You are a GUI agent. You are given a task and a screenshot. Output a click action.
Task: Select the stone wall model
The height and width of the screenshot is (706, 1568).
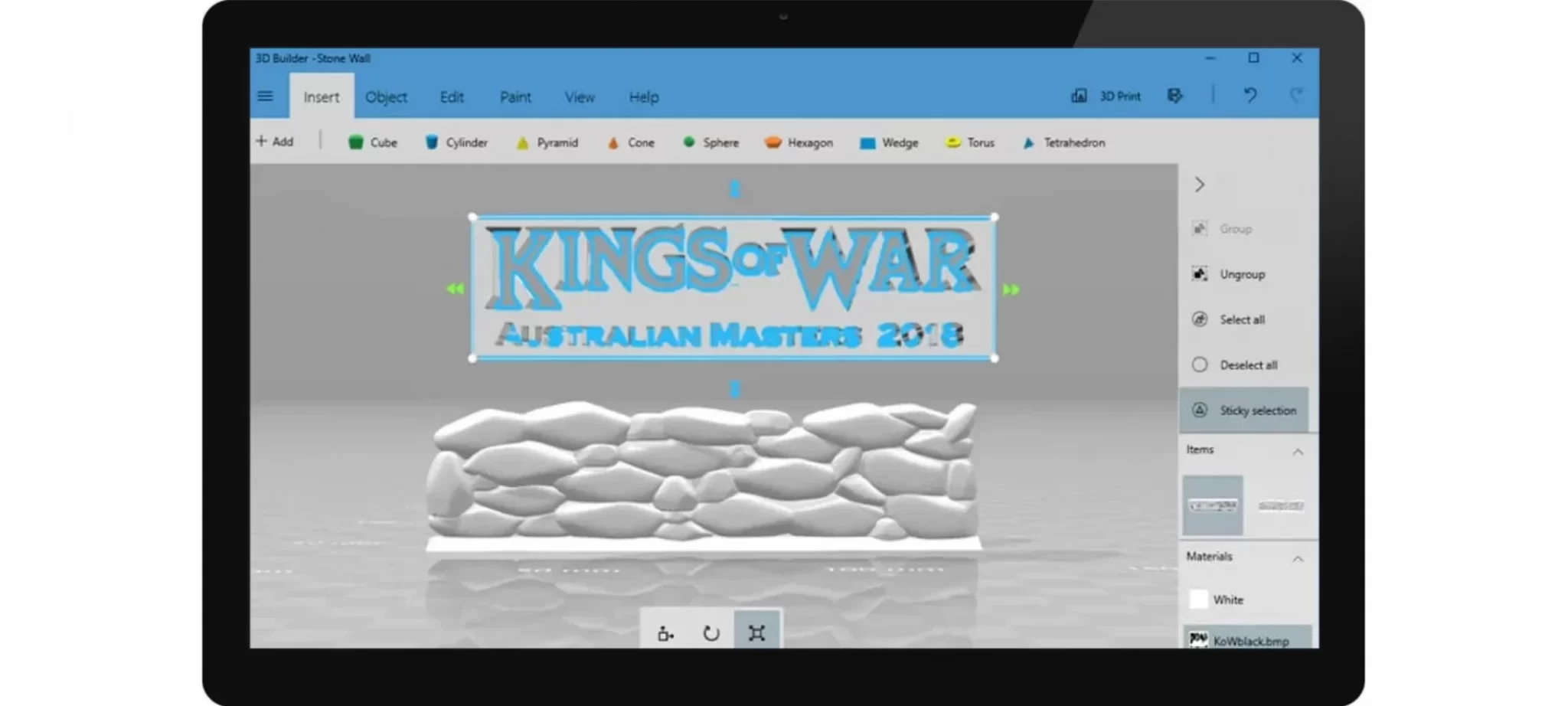(703, 475)
